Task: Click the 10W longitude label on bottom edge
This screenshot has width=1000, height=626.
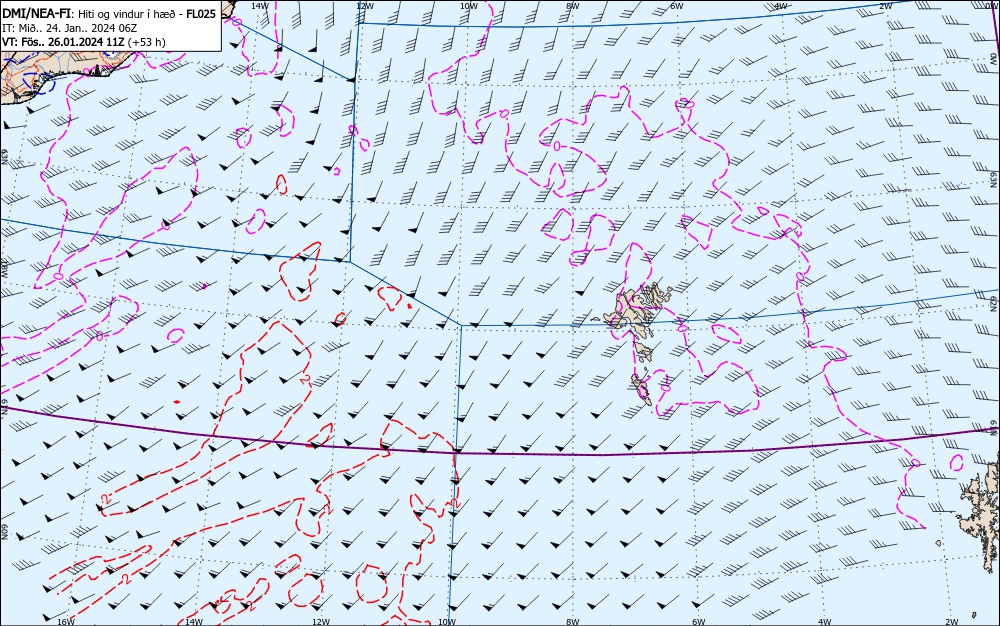Action: [x=447, y=622]
